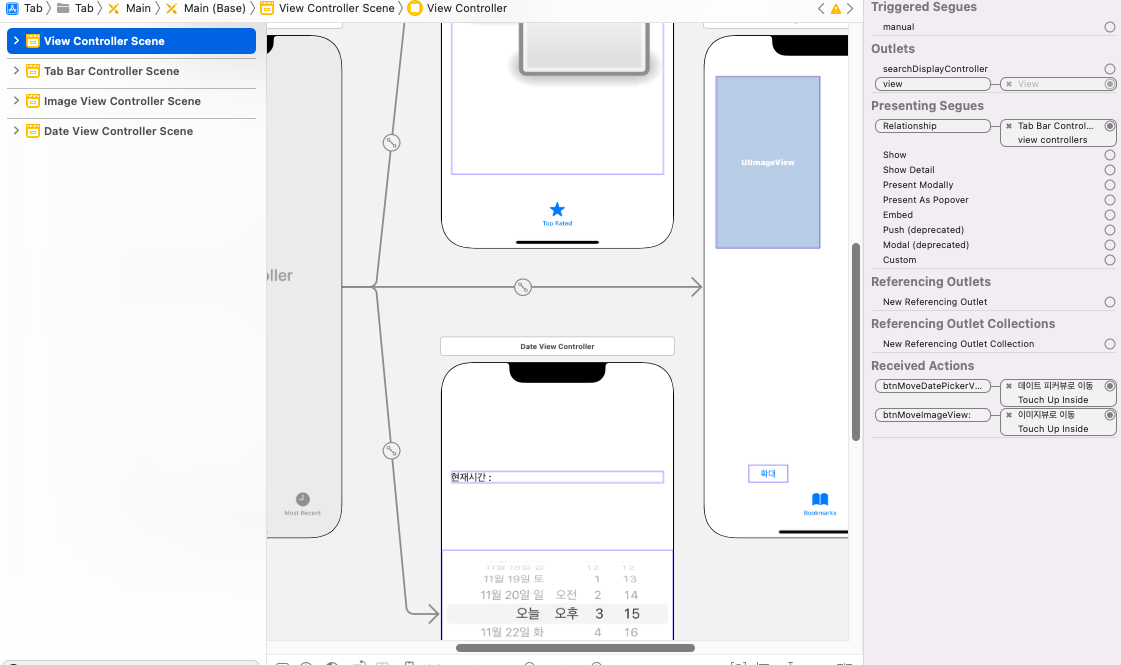Viewport: 1121px width, 665px height.
Task: Click New Referencing Outlet Collection circle
Action: pos(1110,344)
